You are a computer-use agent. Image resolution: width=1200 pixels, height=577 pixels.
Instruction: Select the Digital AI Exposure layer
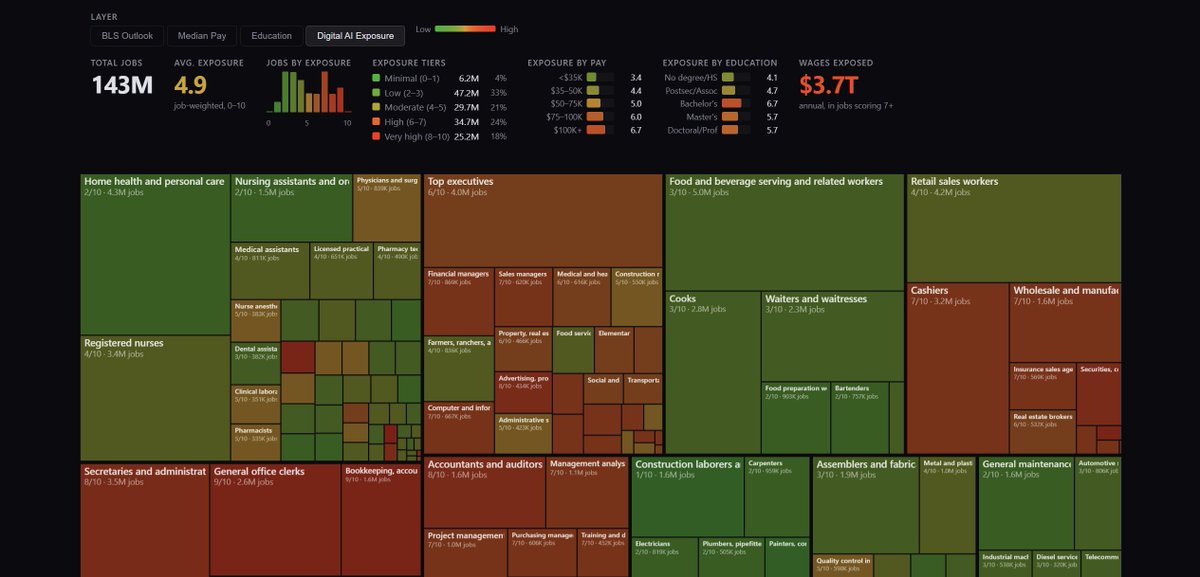(355, 36)
